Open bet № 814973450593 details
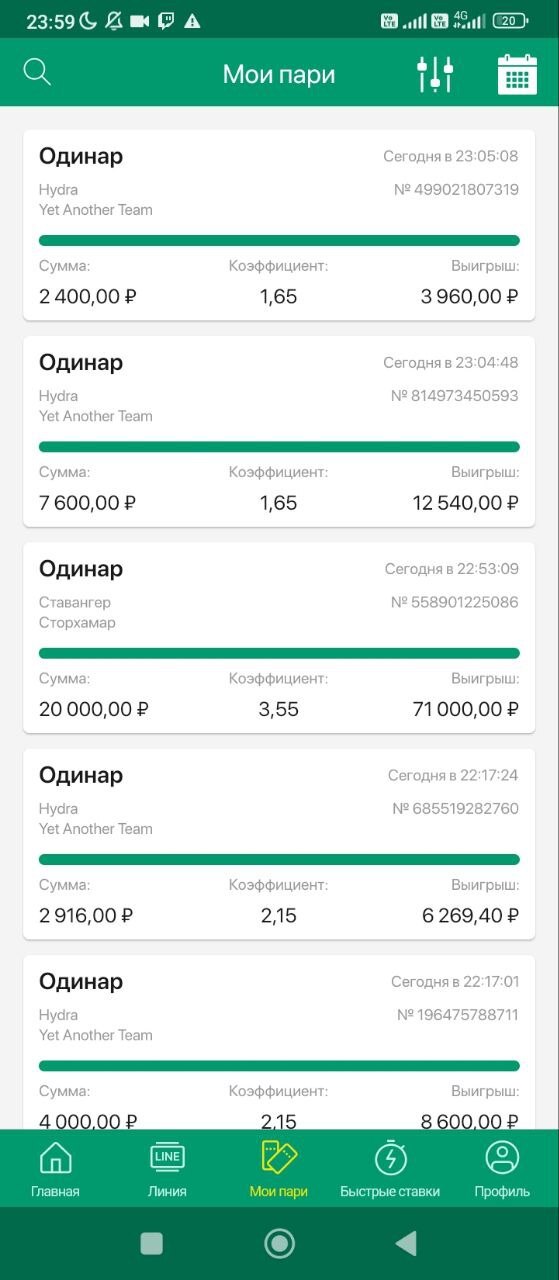 pos(279,431)
